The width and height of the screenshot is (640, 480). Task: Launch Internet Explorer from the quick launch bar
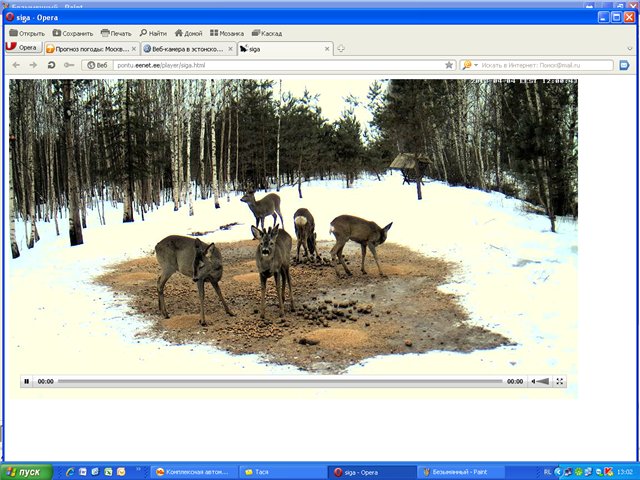tap(70, 472)
